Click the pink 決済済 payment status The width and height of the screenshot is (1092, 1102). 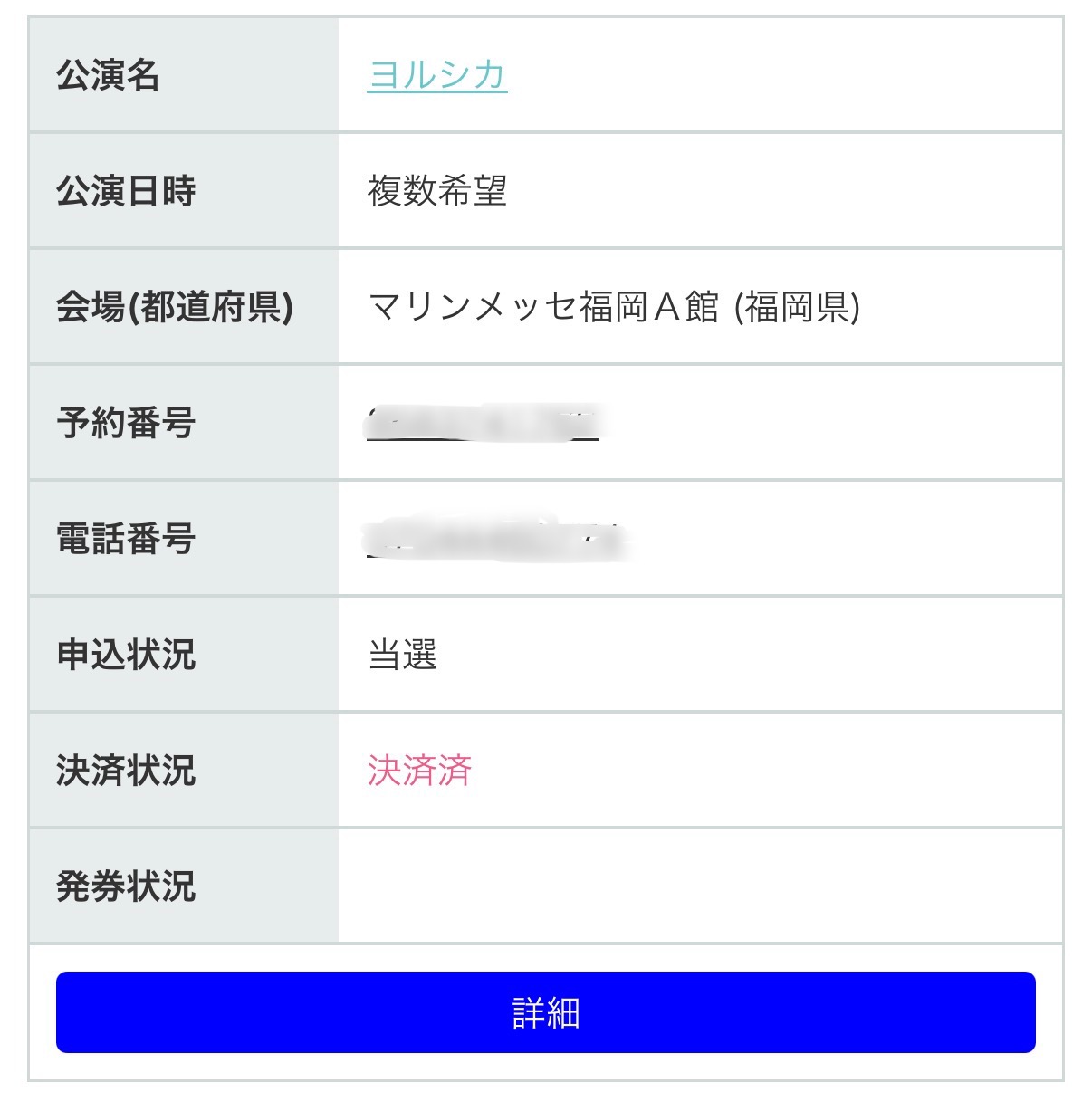419,771
